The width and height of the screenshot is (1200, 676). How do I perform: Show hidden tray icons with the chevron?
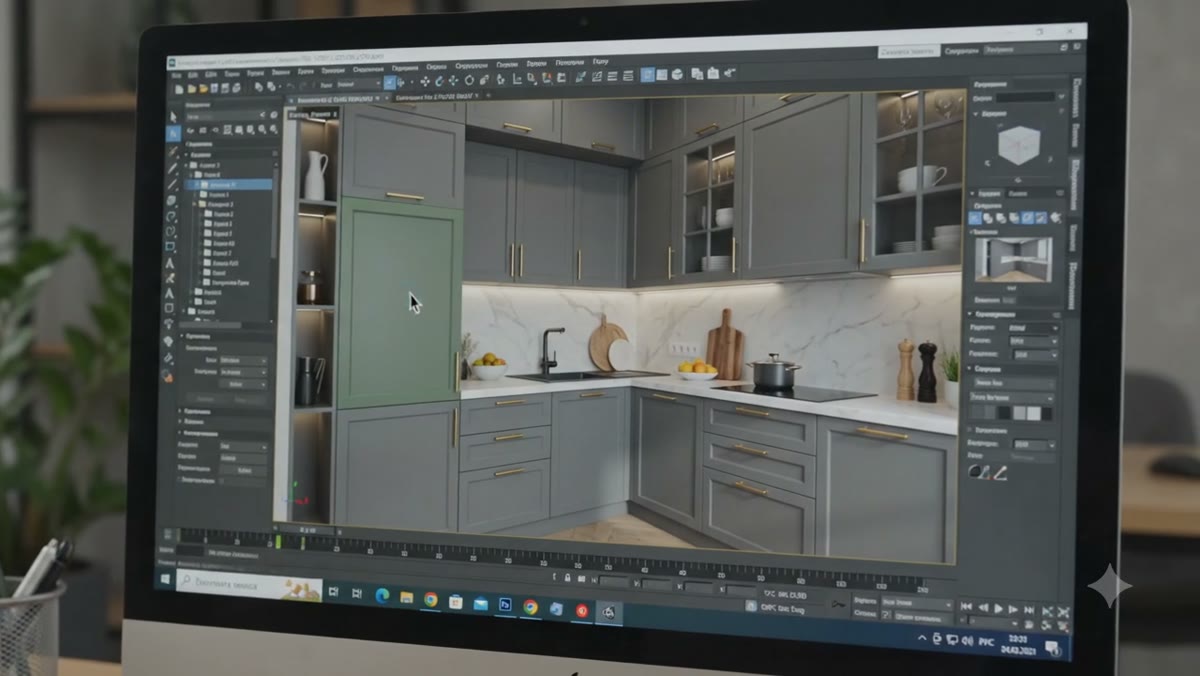click(x=922, y=639)
